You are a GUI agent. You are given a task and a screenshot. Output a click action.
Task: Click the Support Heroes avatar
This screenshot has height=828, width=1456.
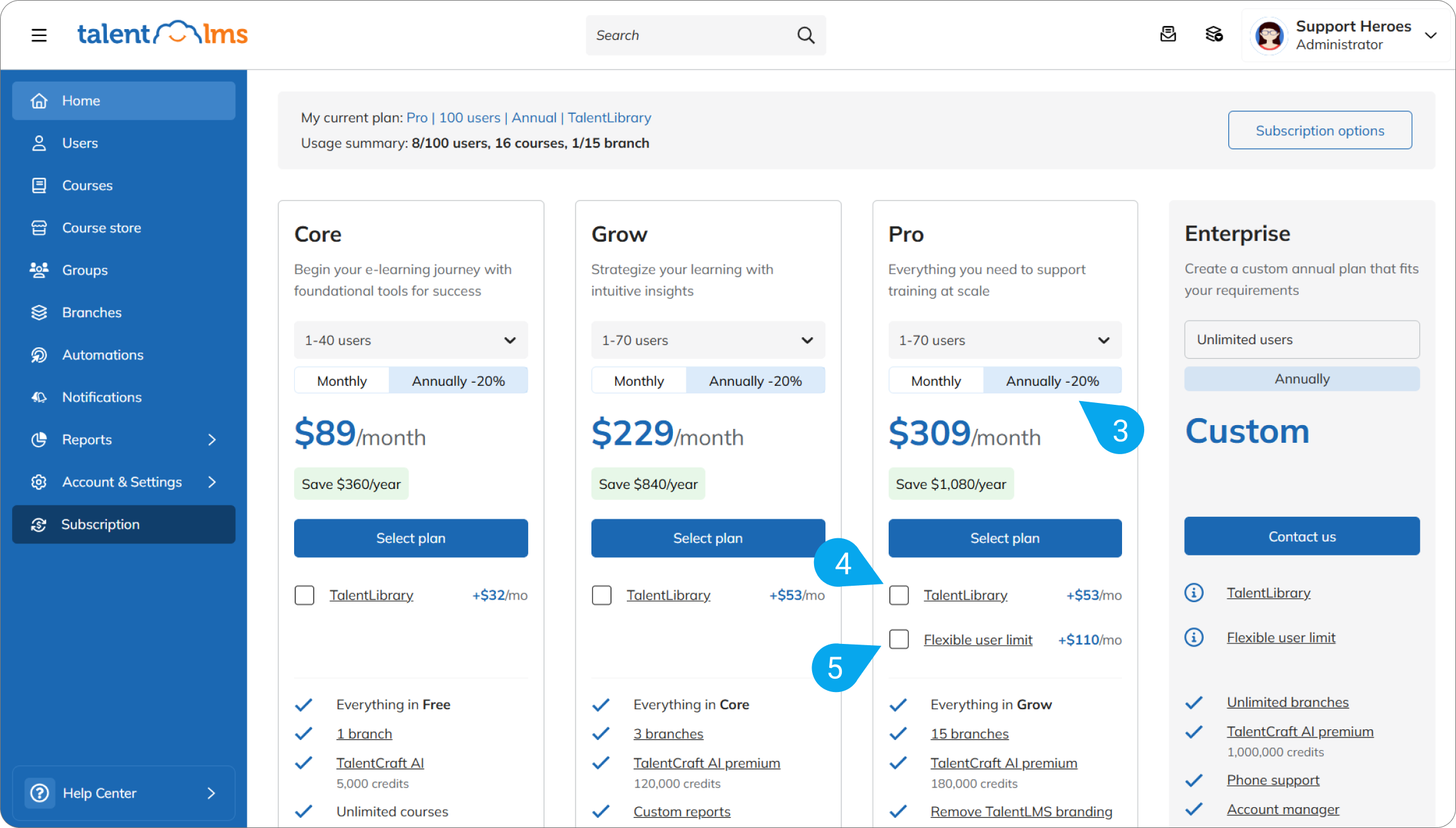(1269, 35)
